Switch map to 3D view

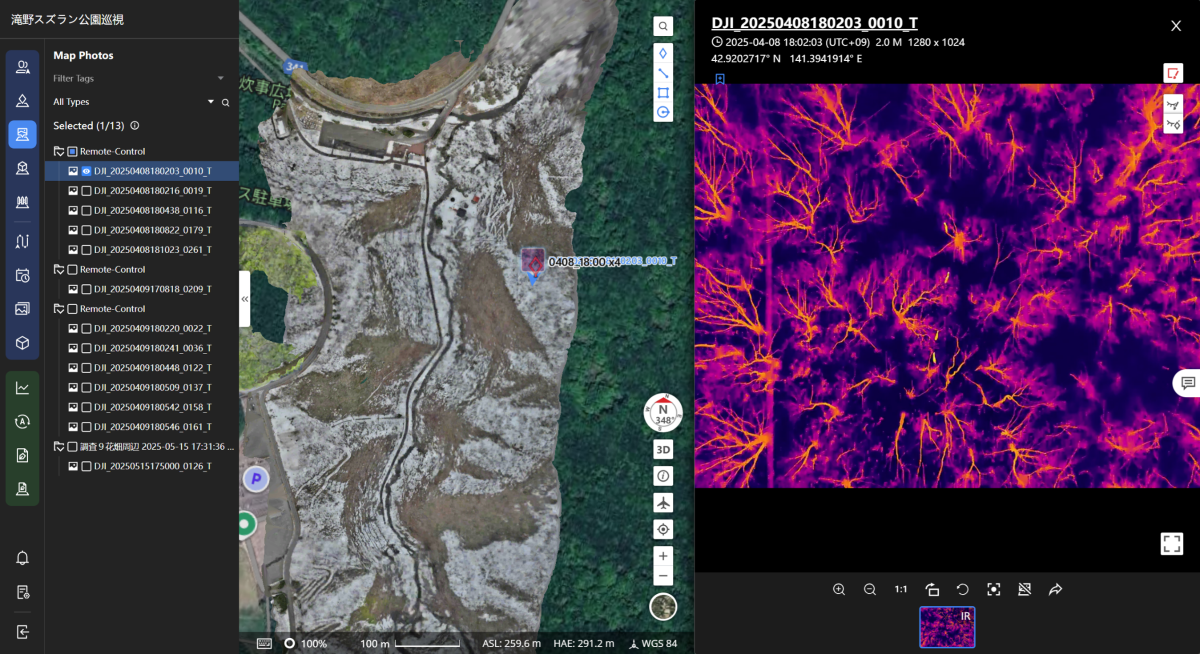tap(663, 449)
